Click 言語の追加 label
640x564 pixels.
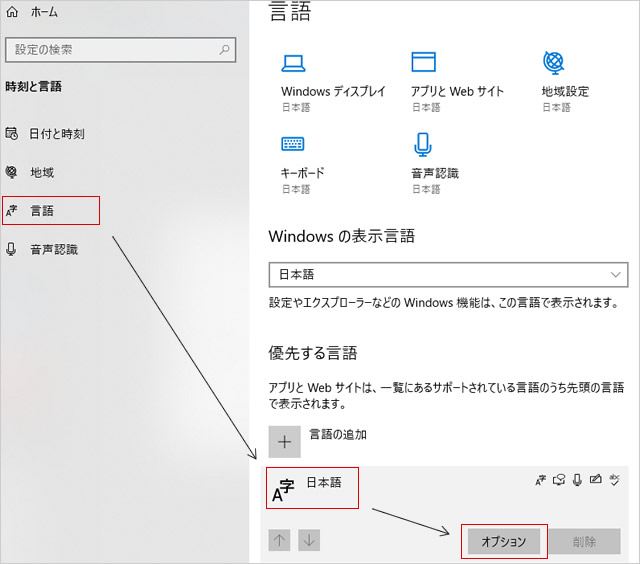pos(338,434)
